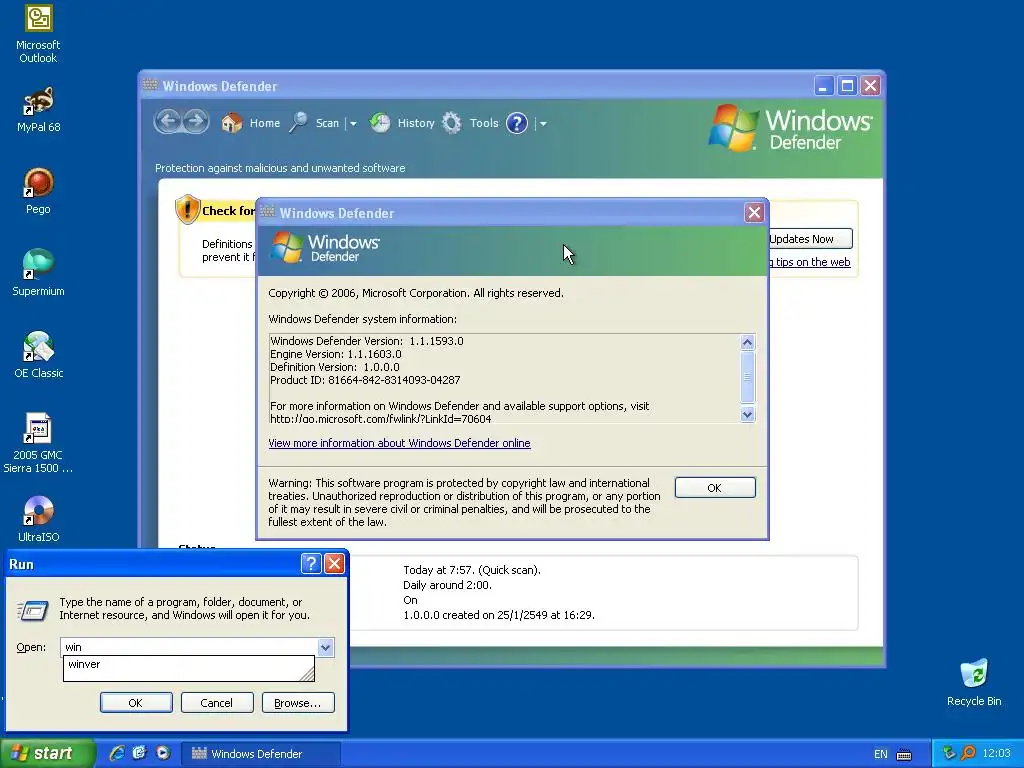Maximize the main Windows Defender window
Image resolution: width=1024 pixels, height=768 pixels.
[847, 86]
